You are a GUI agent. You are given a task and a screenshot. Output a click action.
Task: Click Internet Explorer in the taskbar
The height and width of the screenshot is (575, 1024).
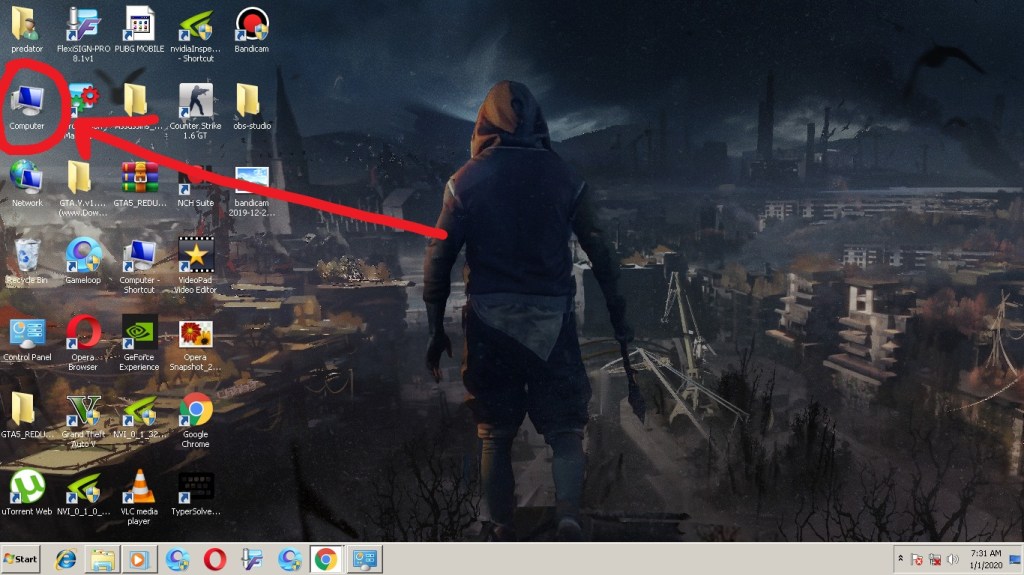coord(66,559)
